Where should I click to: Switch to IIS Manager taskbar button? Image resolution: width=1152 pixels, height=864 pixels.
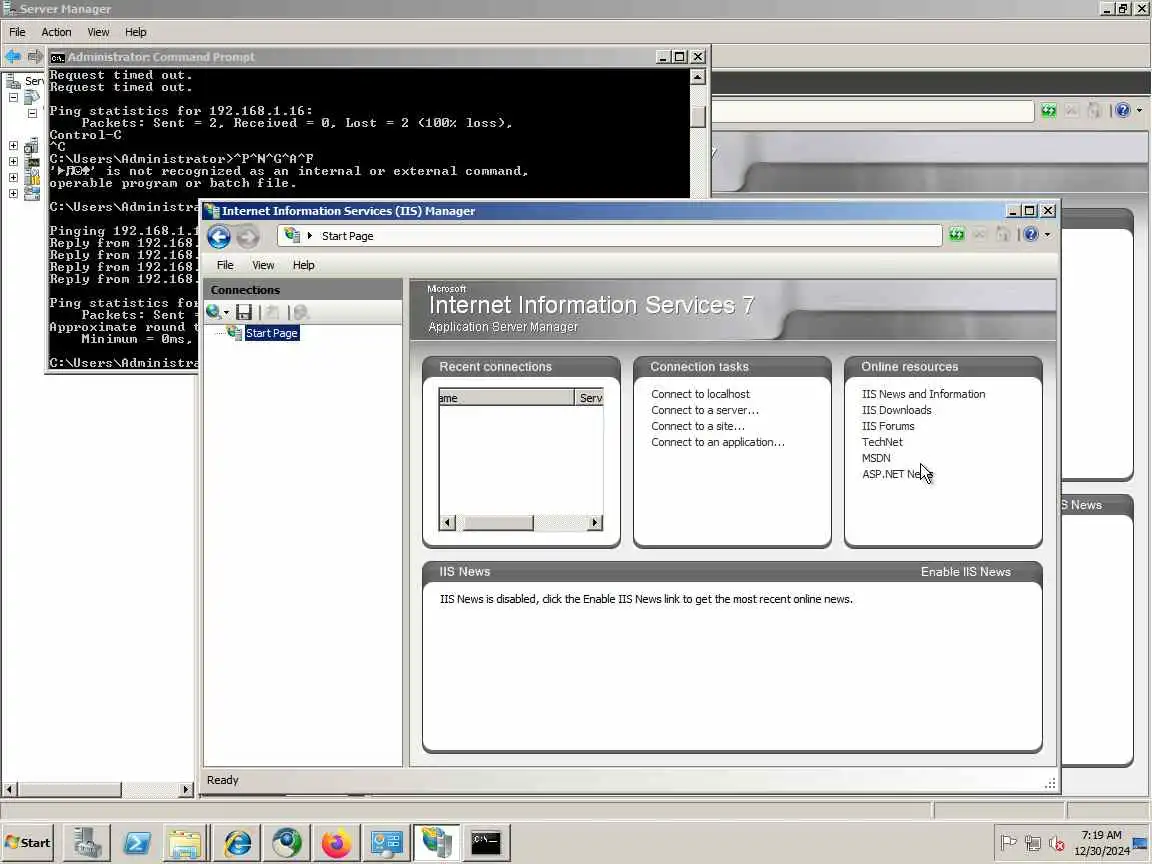click(436, 843)
